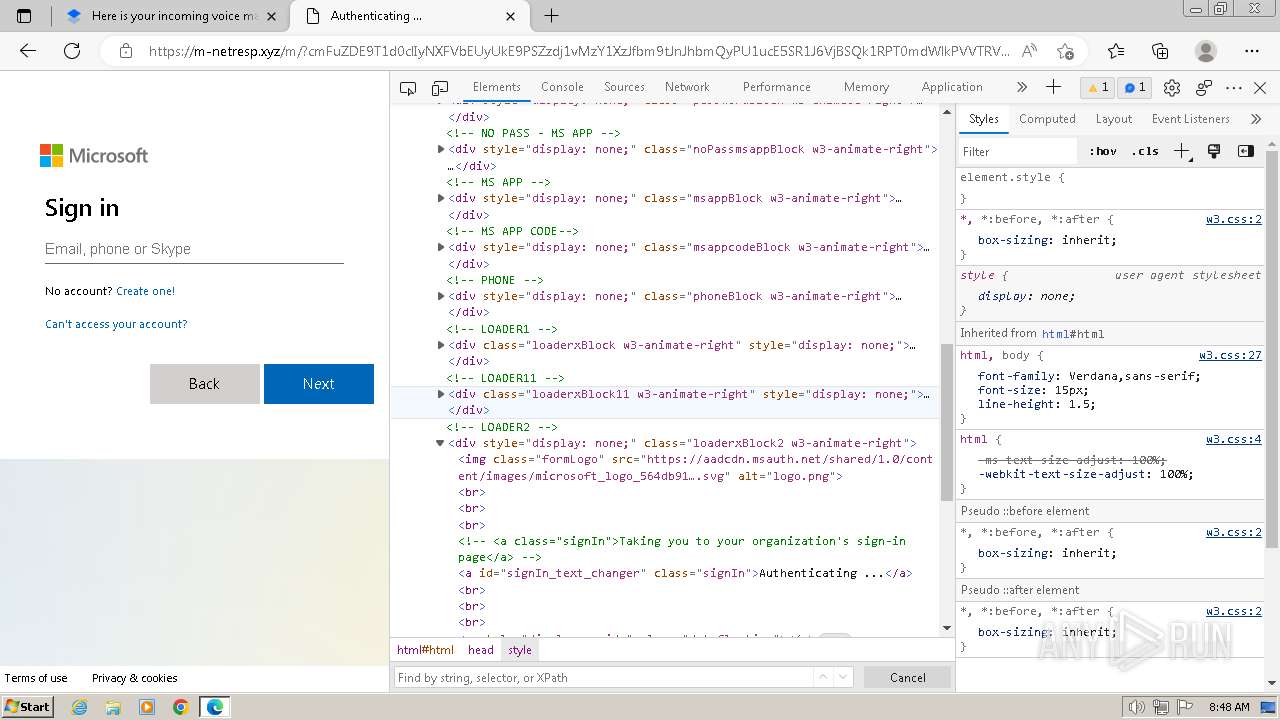Image resolution: width=1280 pixels, height=720 pixels.
Task: Open the warnings count badge
Action: pyautogui.click(x=1098, y=87)
